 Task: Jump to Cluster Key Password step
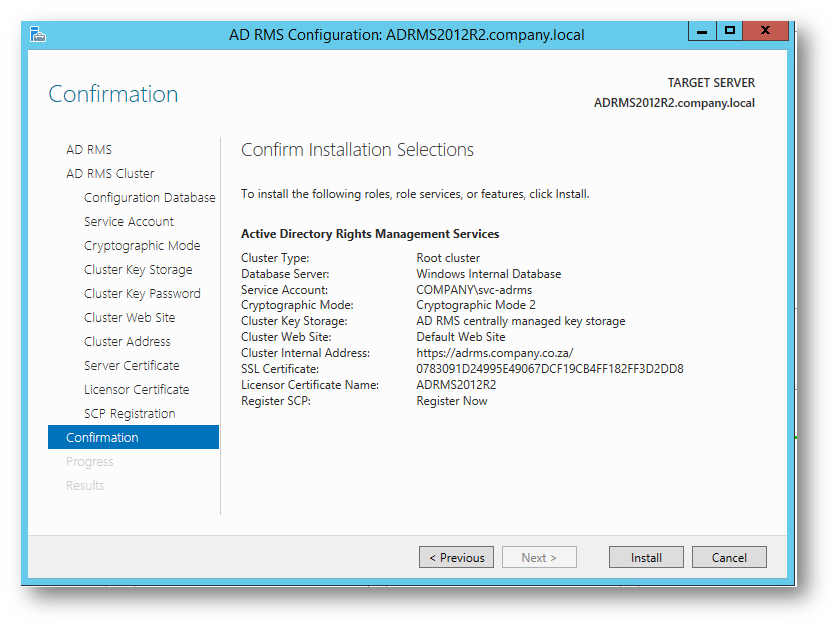[142, 294]
